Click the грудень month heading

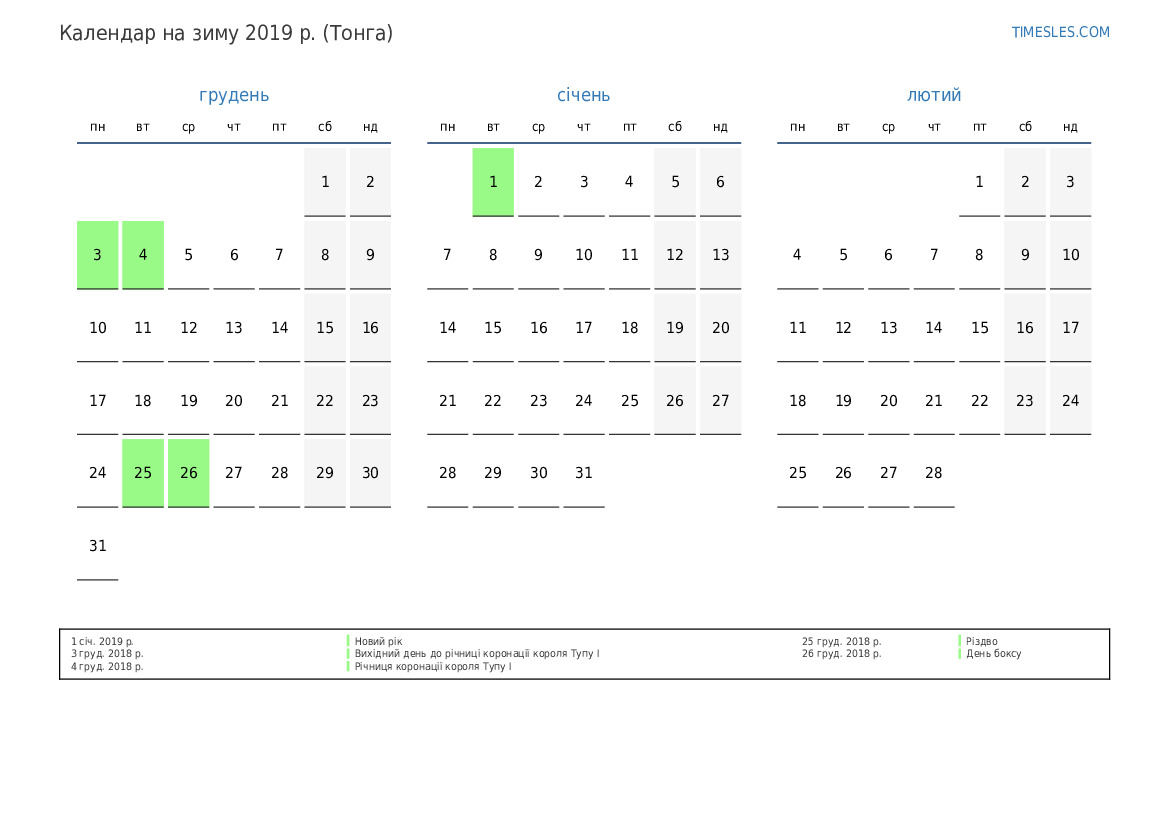pos(234,95)
